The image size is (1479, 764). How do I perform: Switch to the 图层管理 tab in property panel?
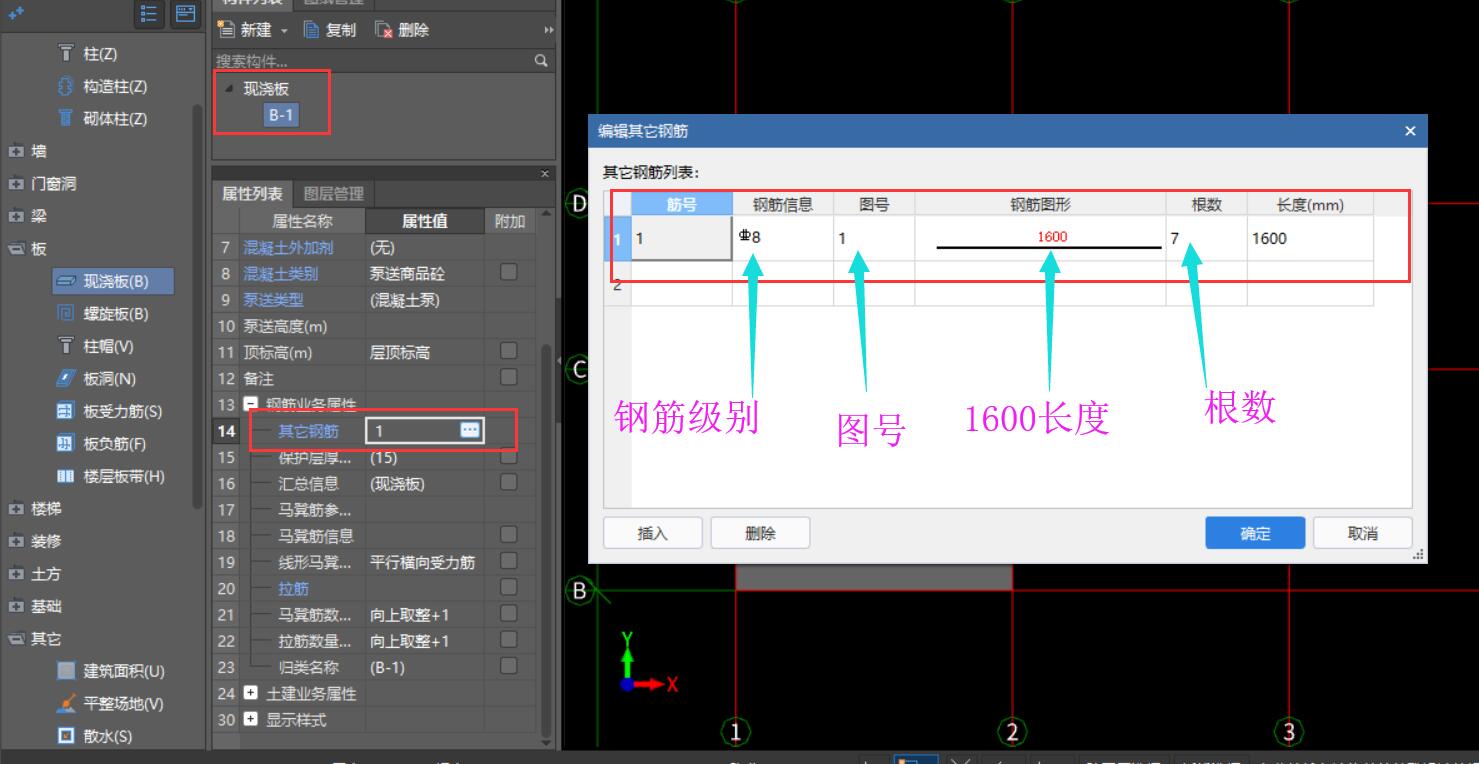coord(333,194)
